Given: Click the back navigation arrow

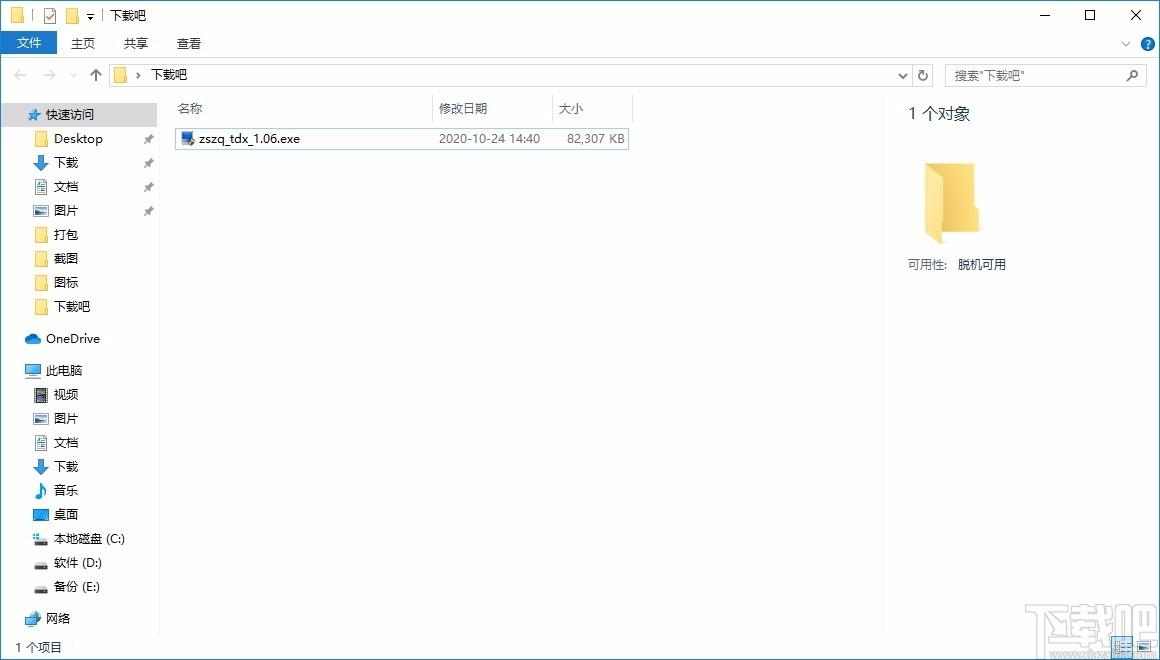Looking at the screenshot, I should coord(21,75).
